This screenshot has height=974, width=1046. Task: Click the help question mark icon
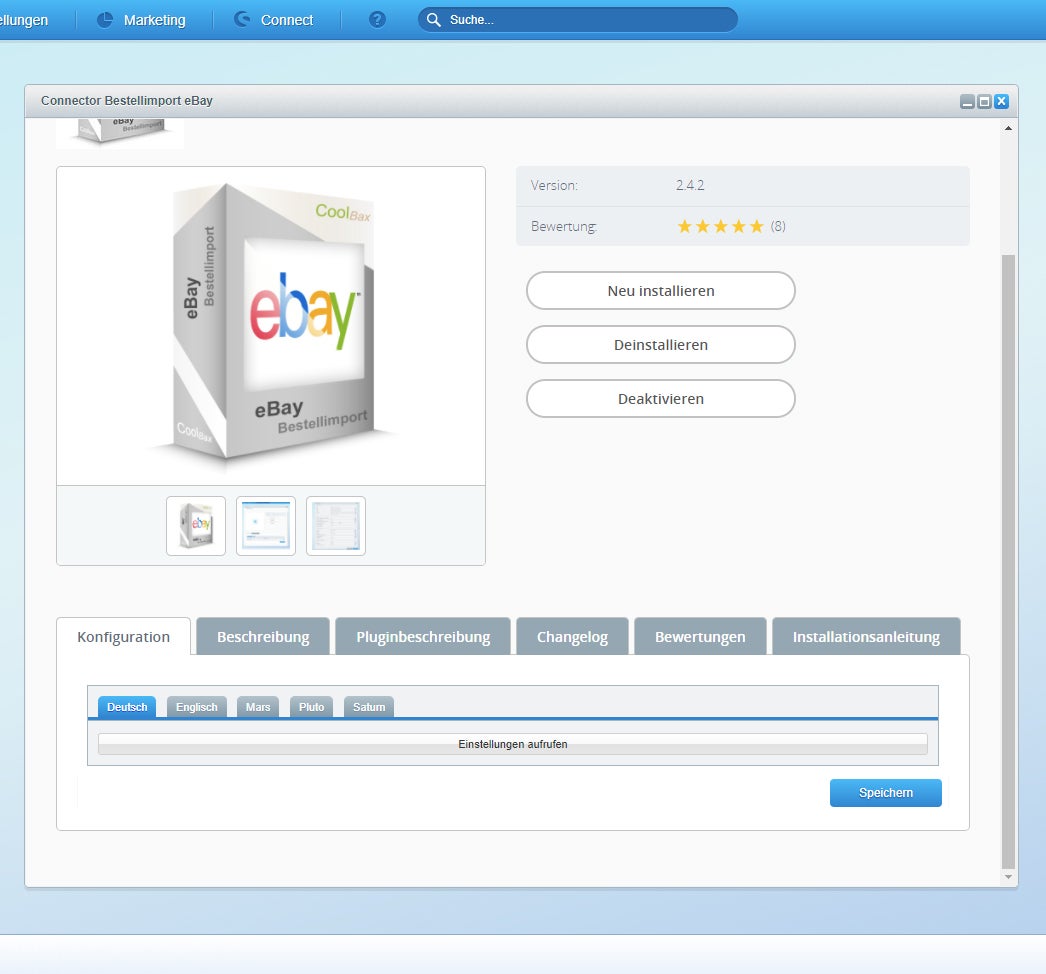[377, 20]
